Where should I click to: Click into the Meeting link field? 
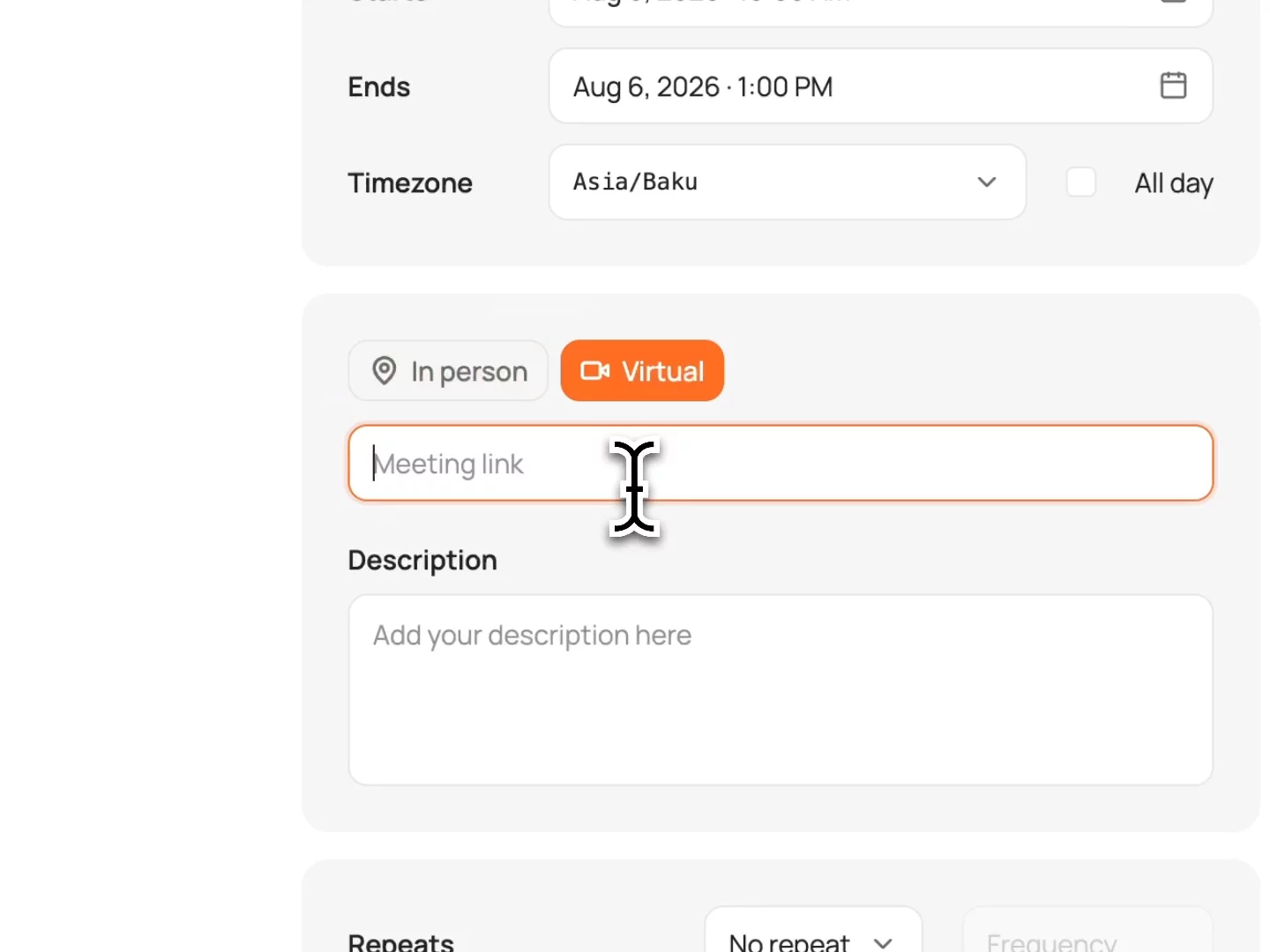click(x=781, y=464)
